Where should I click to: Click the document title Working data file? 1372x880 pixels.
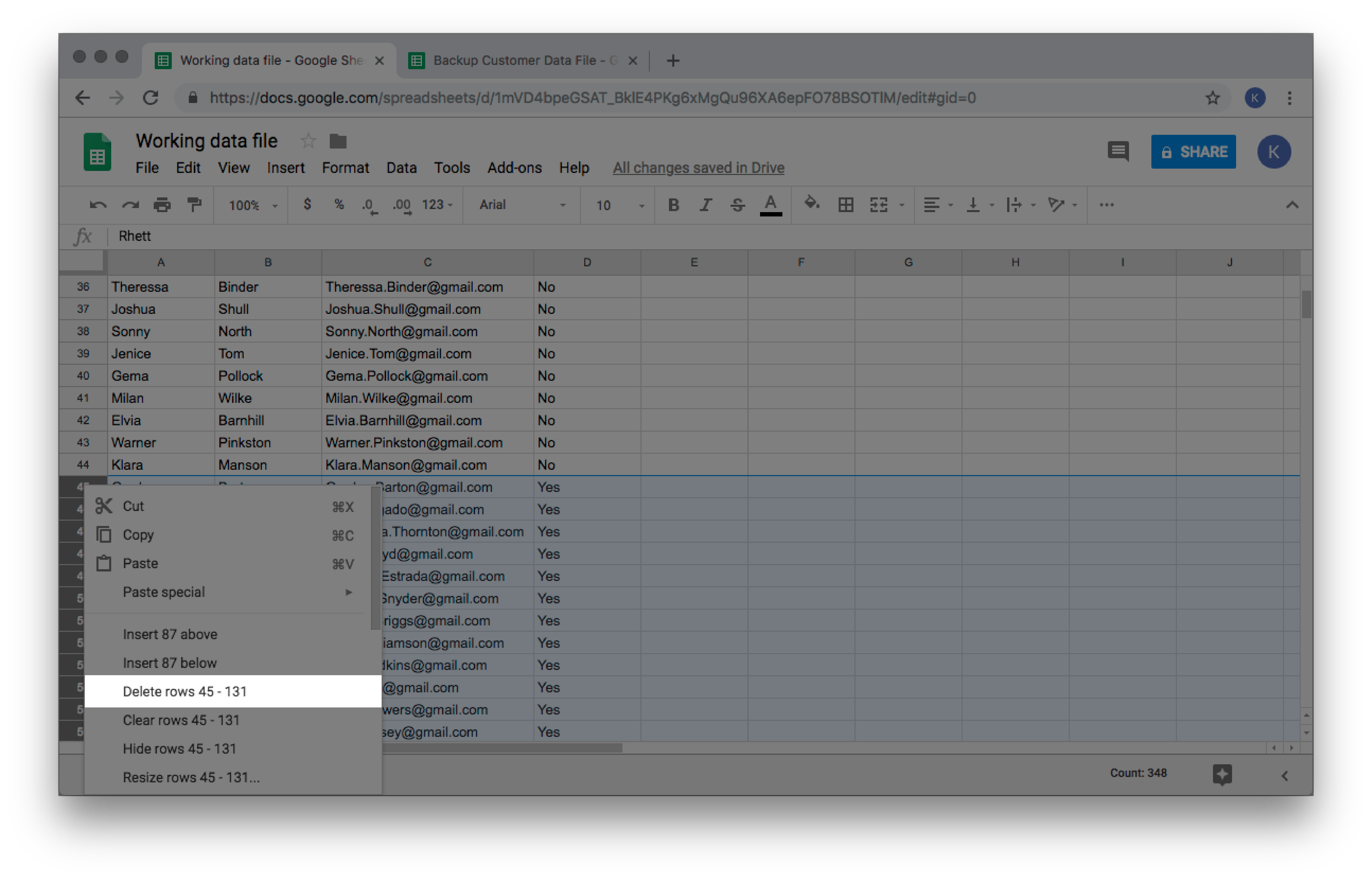(206, 141)
